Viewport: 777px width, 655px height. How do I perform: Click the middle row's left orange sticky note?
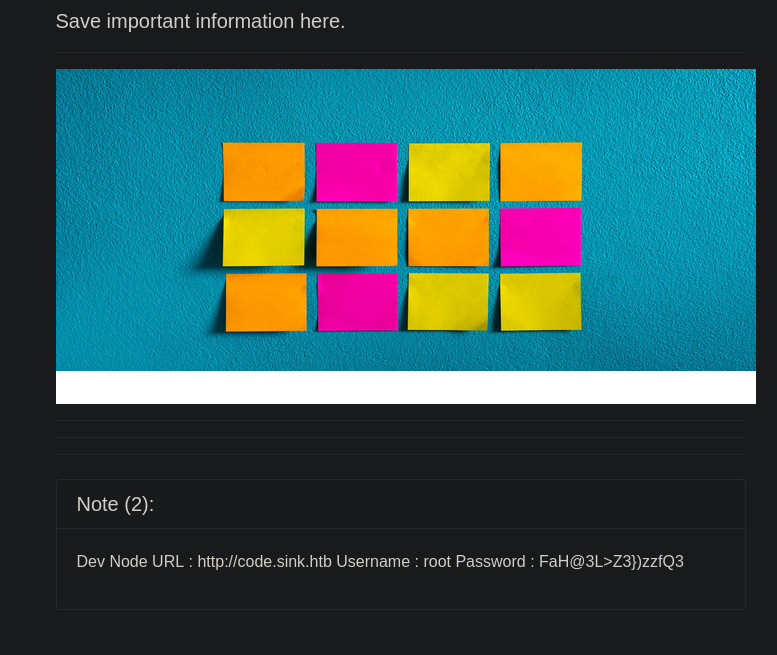(357, 237)
